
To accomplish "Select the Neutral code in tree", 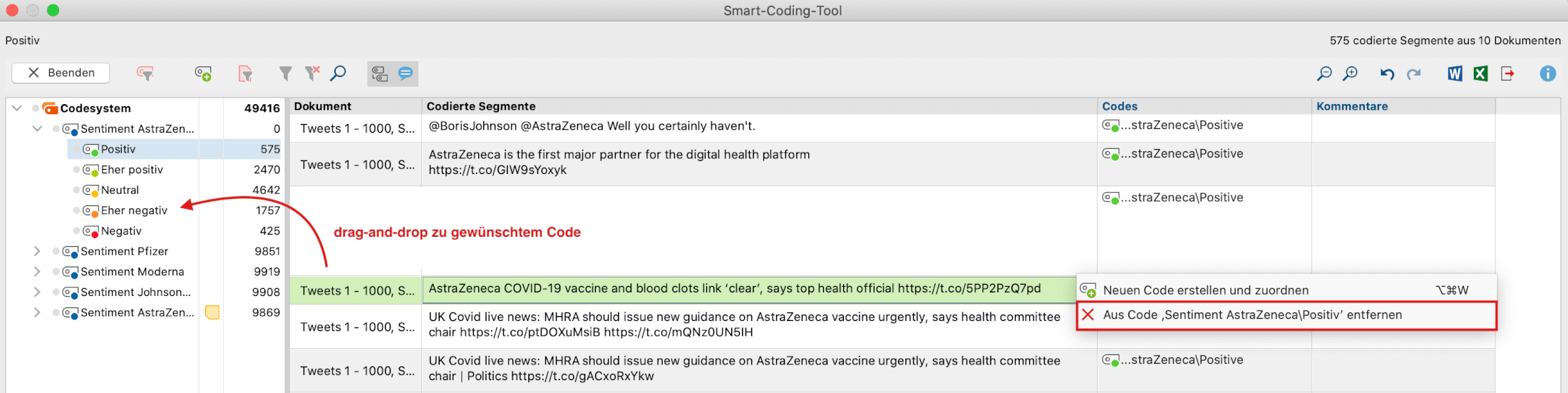I will [120, 190].
